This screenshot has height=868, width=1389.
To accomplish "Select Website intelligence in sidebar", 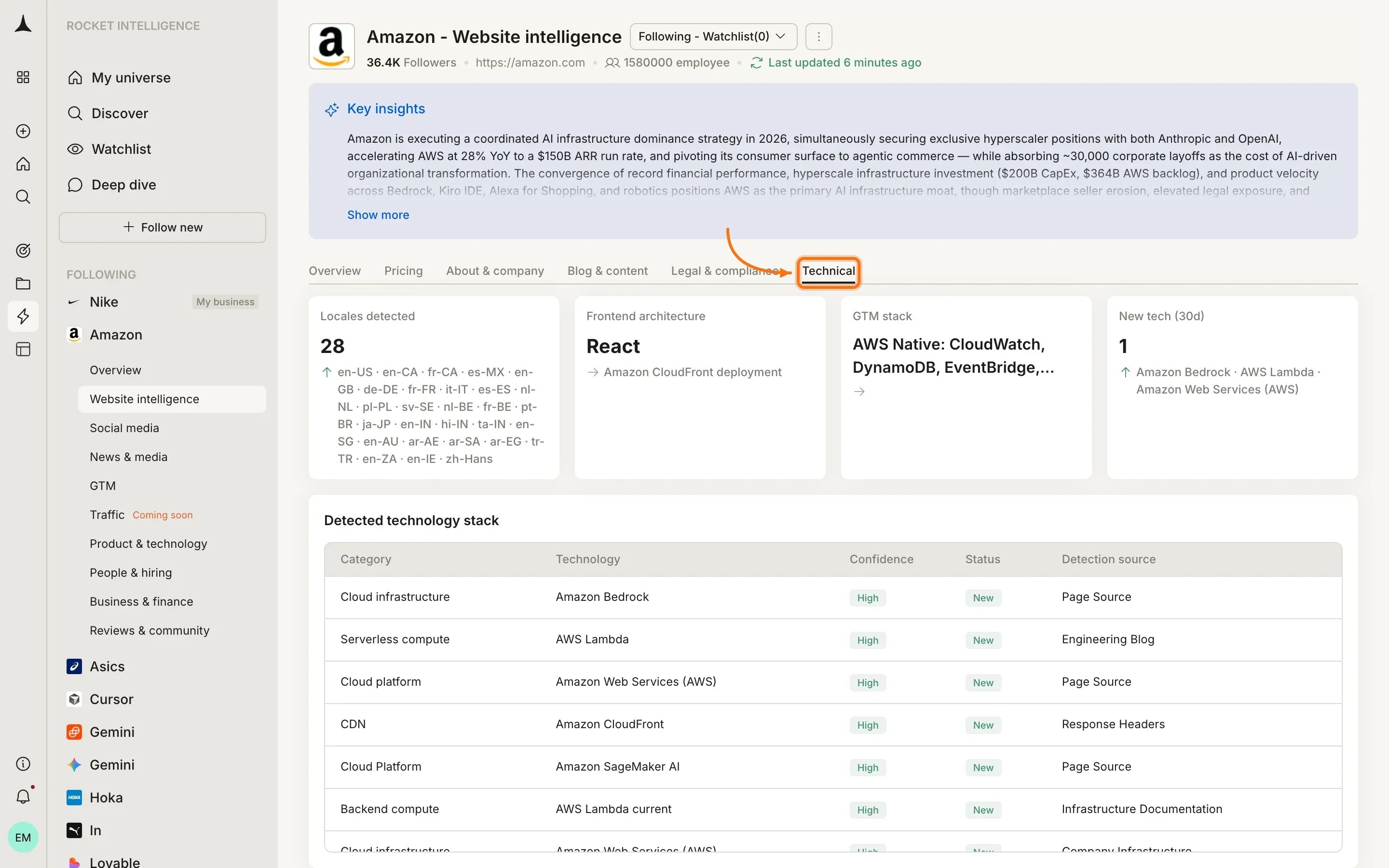I will click(x=172, y=399).
